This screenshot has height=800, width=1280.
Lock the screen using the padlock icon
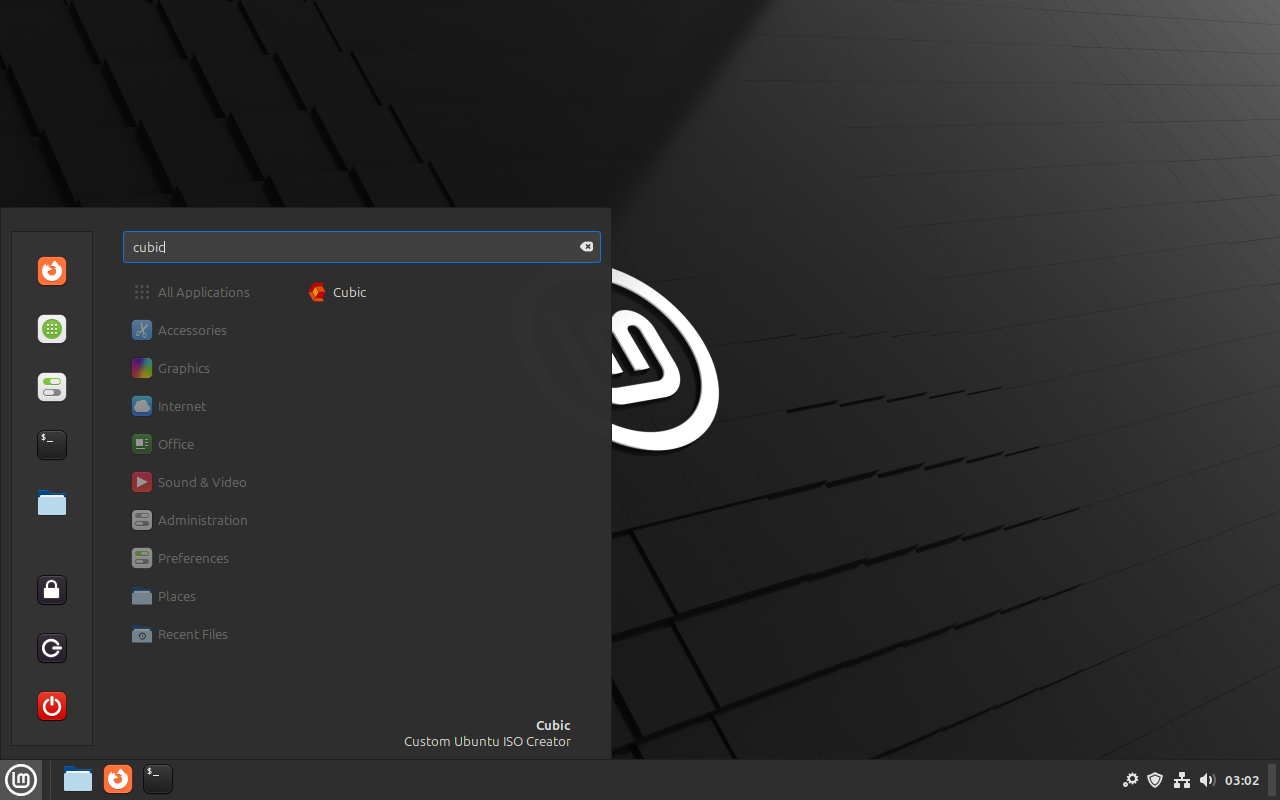click(52, 590)
